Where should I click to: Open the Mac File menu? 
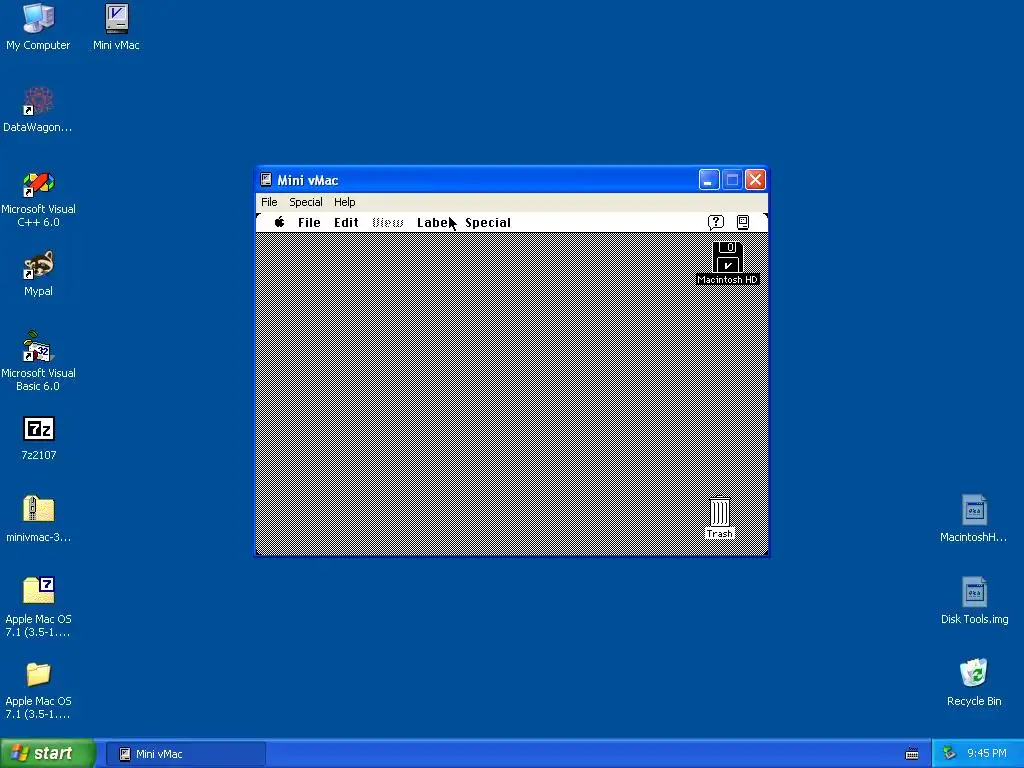tap(309, 223)
